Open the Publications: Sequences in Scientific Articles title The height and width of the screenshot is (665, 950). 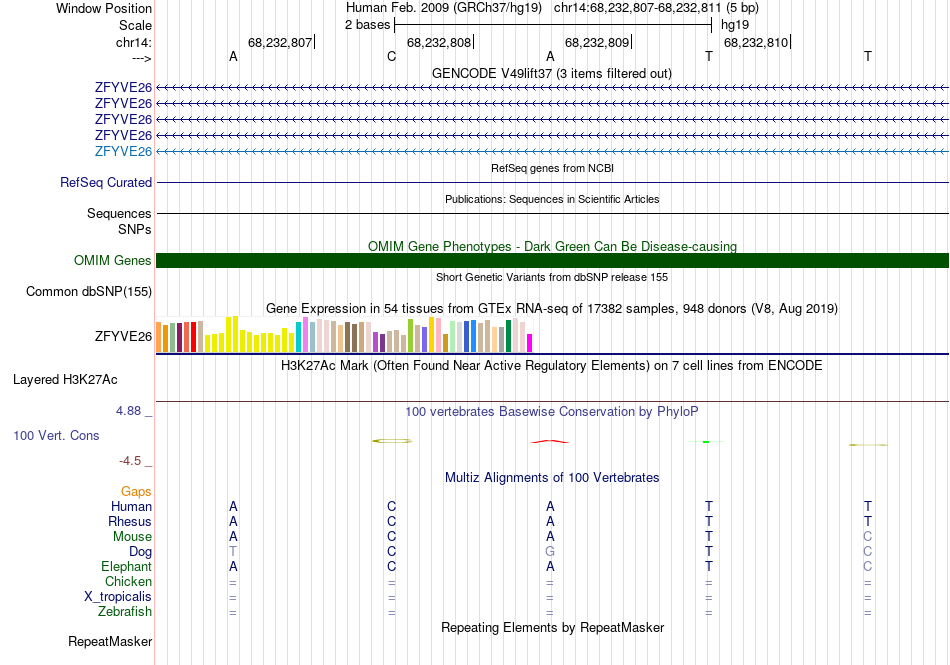[x=552, y=199]
